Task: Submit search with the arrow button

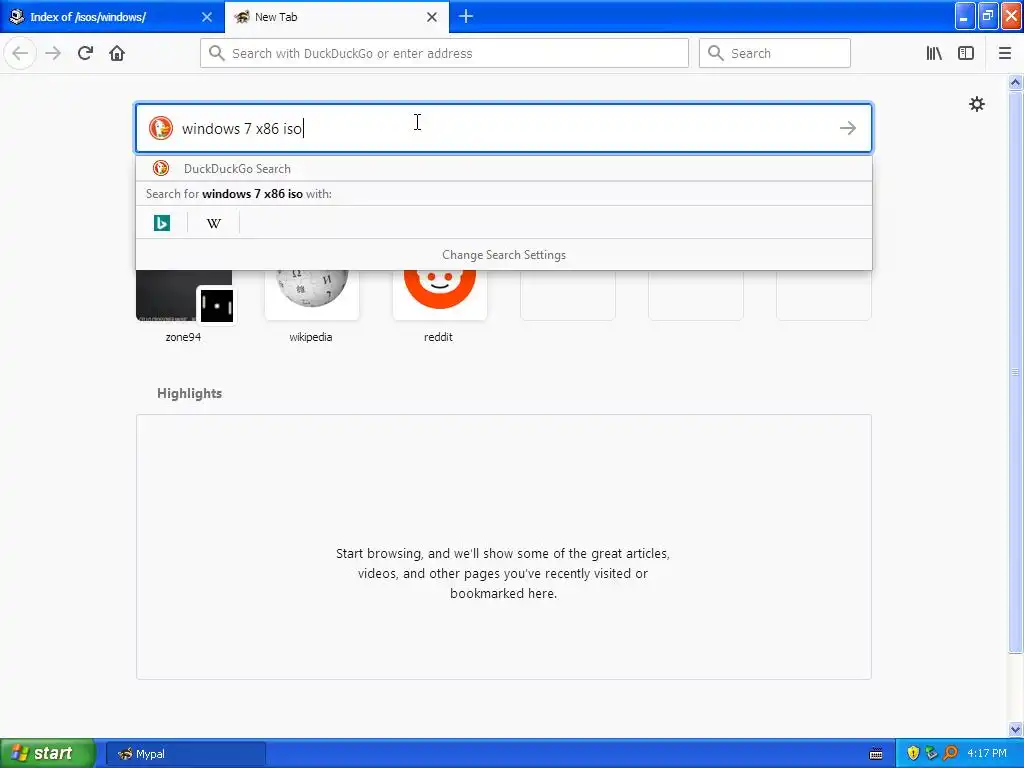Action: [x=848, y=128]
